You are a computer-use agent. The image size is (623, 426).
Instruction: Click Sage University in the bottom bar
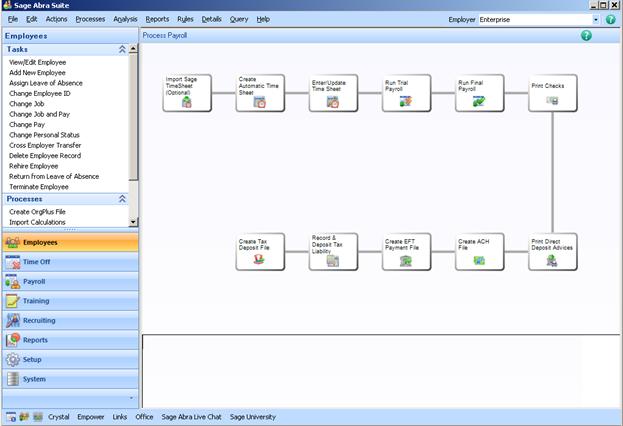point(253,417)
